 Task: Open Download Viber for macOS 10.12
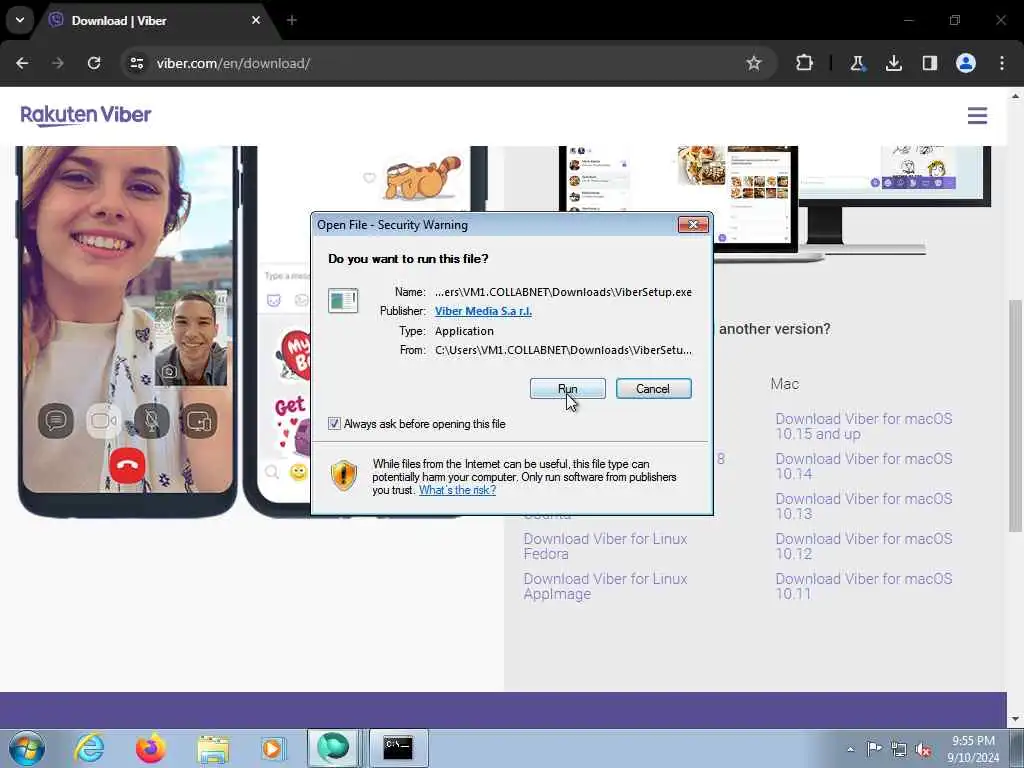(863, 546)
